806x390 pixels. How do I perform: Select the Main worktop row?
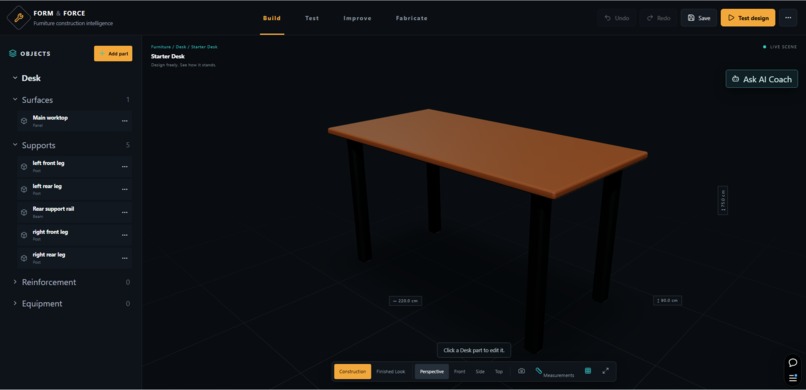click(x=75, y=121)
